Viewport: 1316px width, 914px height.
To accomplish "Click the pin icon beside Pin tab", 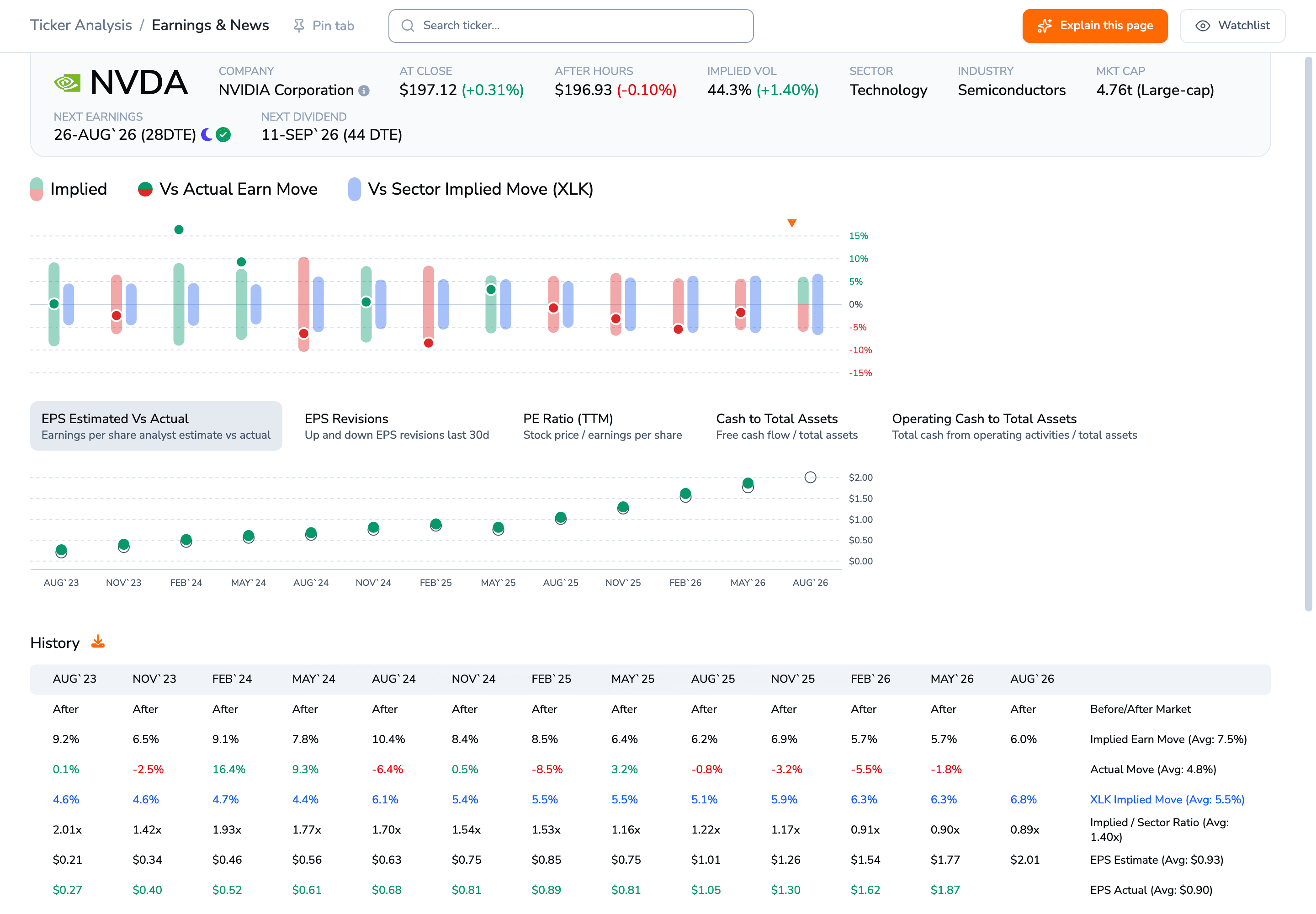I will [x=298, y=26].
